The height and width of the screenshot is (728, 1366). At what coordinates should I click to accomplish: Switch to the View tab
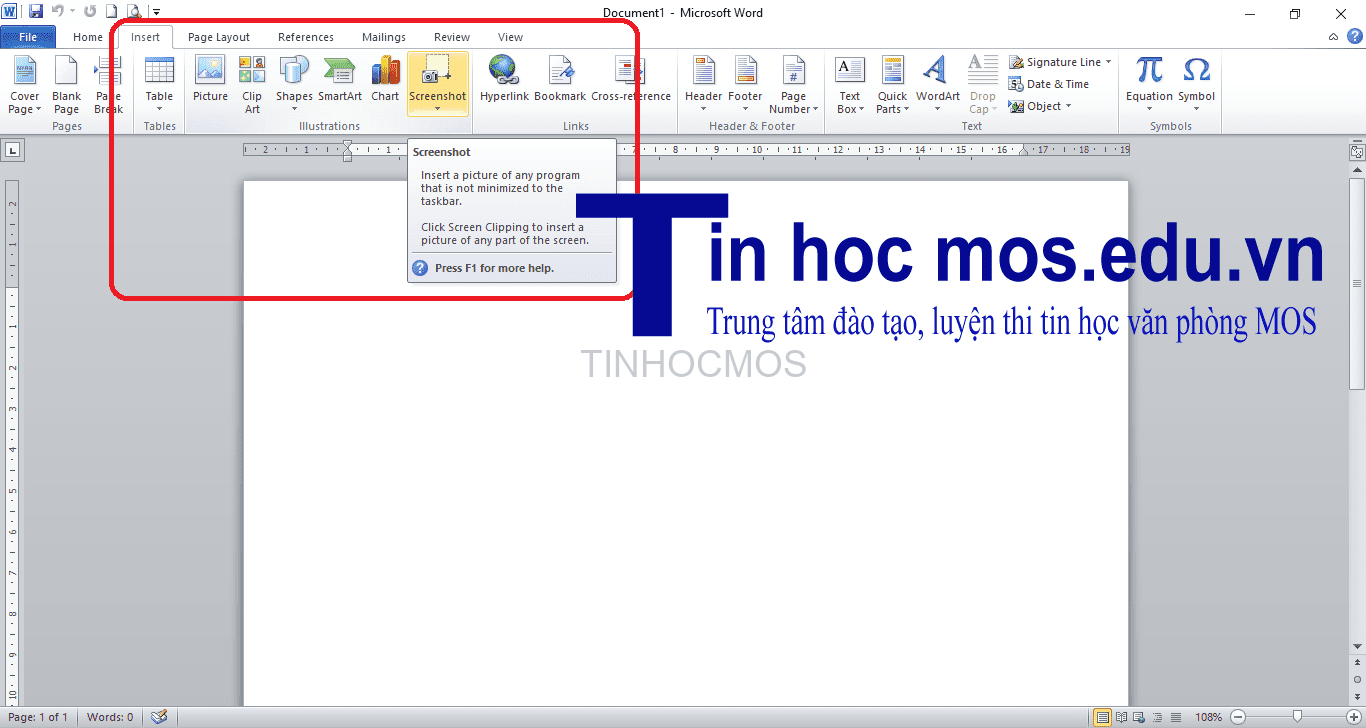point(510,37)
